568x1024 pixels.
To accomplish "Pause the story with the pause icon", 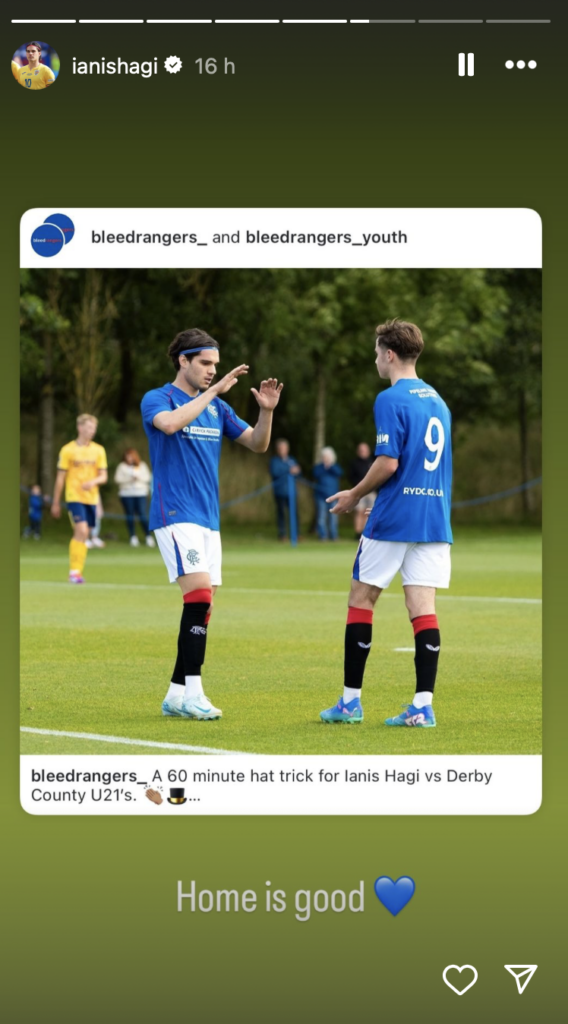I will coord(465,65).
